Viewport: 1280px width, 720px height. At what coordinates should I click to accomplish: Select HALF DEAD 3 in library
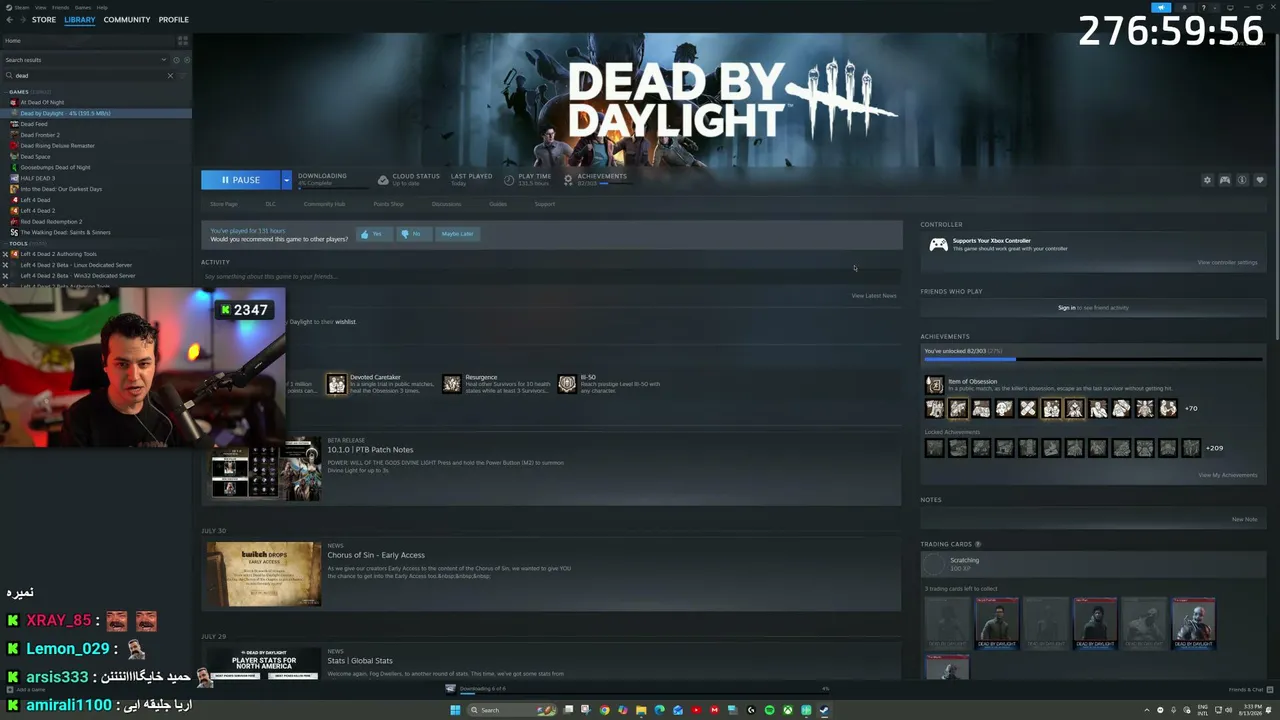click(37, 178)
